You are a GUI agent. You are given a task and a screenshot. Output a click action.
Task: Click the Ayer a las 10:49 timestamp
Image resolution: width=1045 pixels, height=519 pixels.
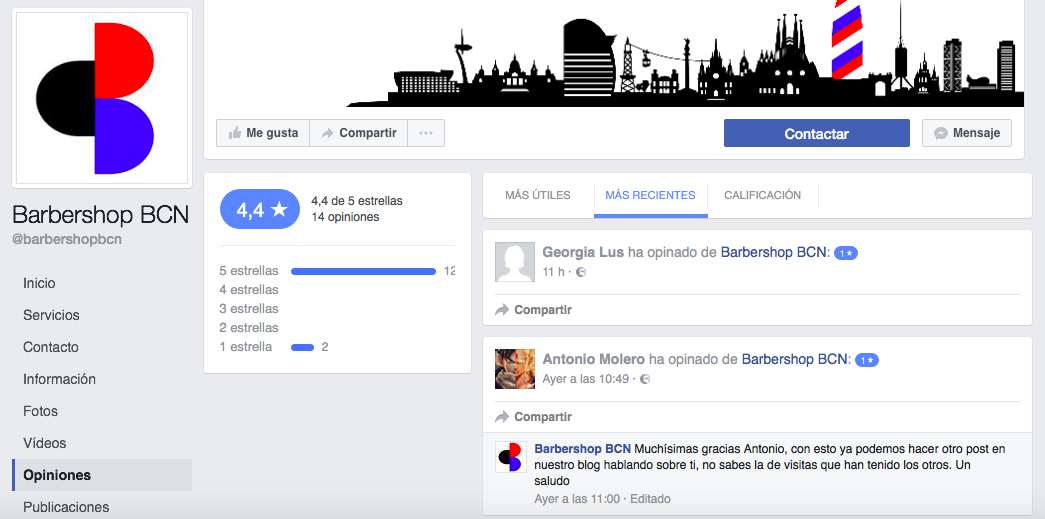pyautogui.click(x=586, y=379)
